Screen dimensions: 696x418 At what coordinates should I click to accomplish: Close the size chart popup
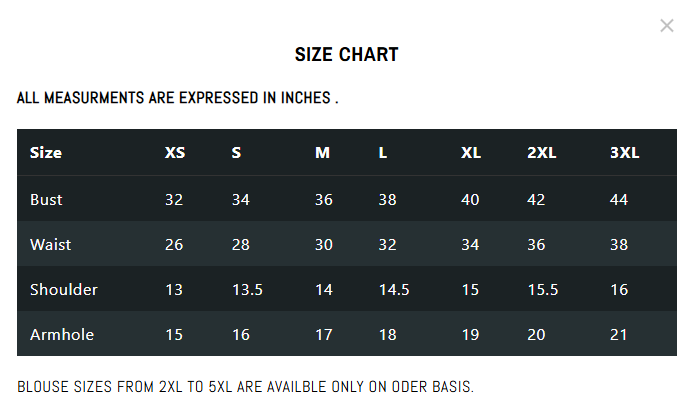point(667,26)
